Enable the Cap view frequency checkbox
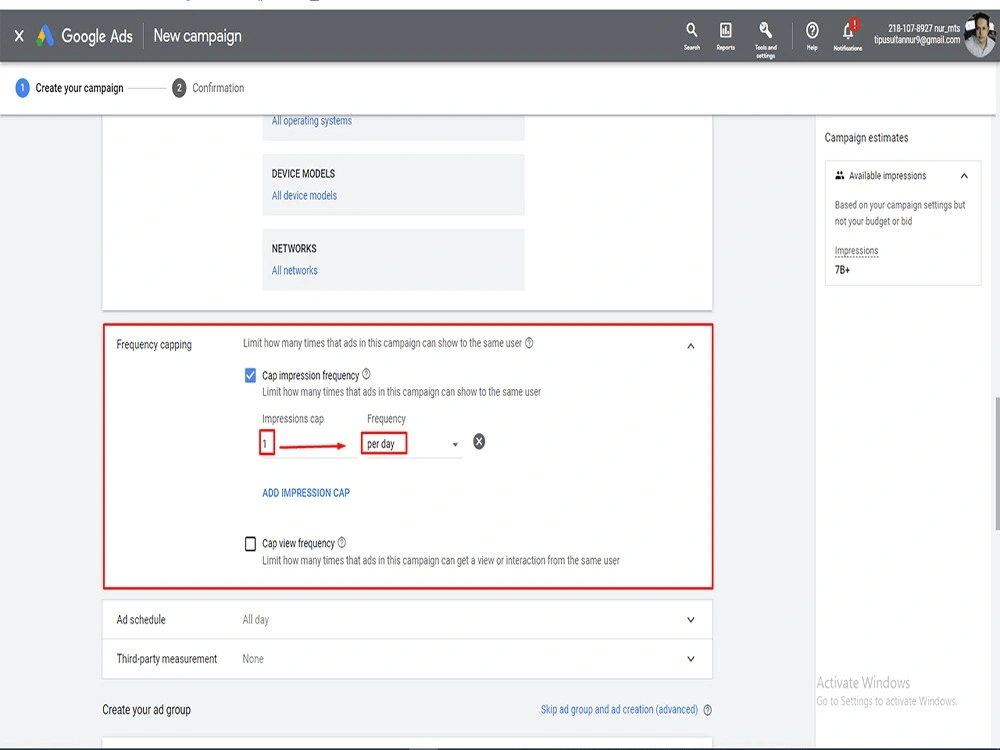 pyautogui.click(x=250, y=543)
